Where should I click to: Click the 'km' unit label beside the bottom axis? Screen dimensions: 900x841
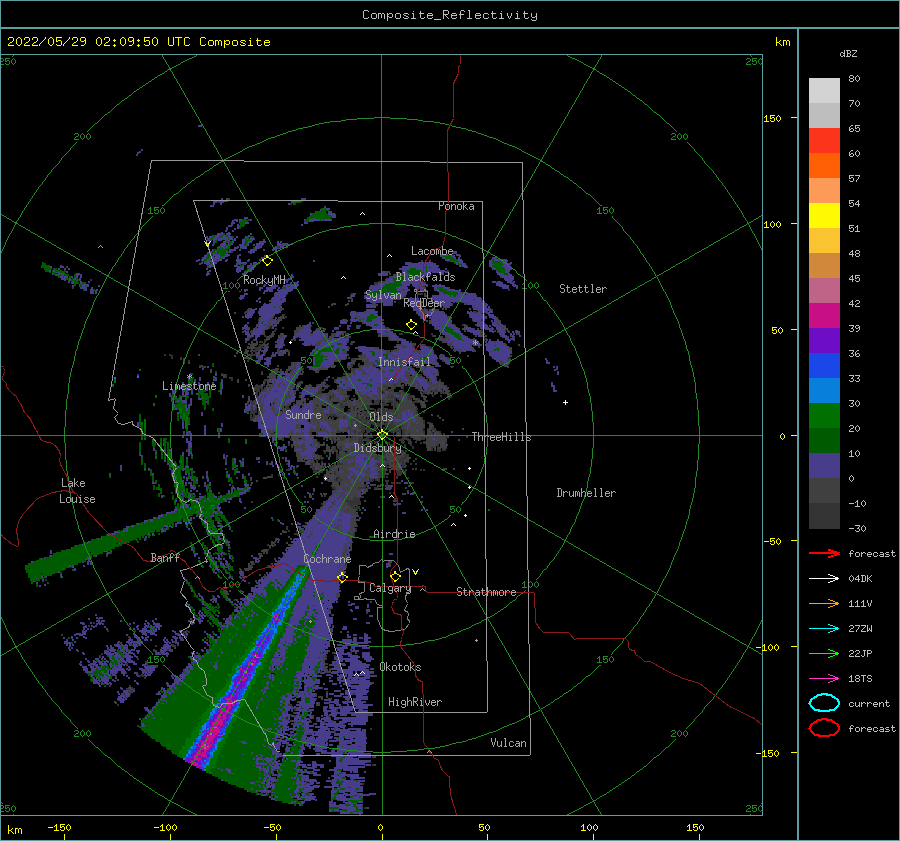[x=14, y=830]
